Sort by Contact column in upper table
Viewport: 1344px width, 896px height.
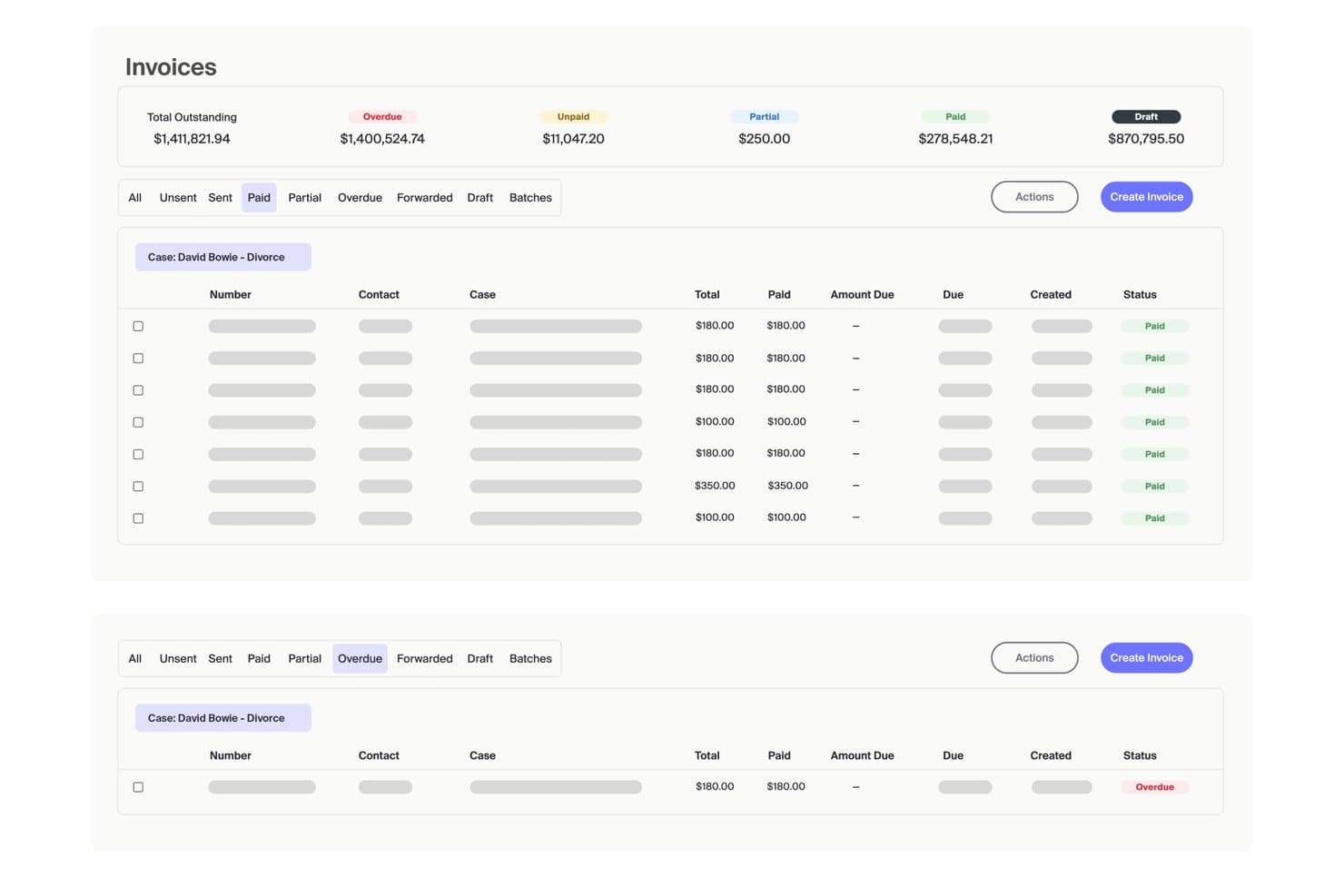[x=379, y=295]
